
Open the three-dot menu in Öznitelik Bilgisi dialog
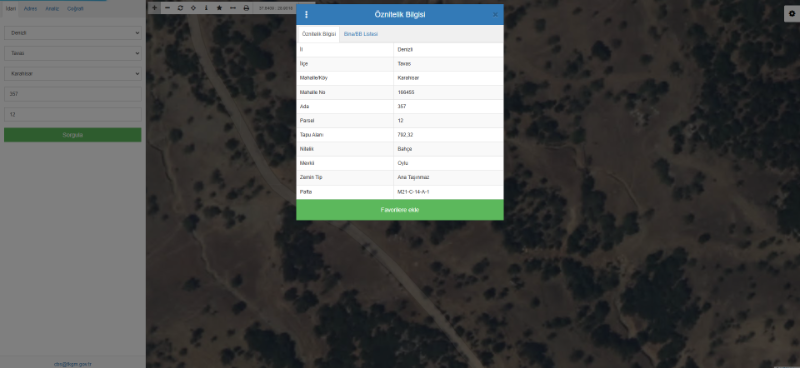[x=306, y=15]
